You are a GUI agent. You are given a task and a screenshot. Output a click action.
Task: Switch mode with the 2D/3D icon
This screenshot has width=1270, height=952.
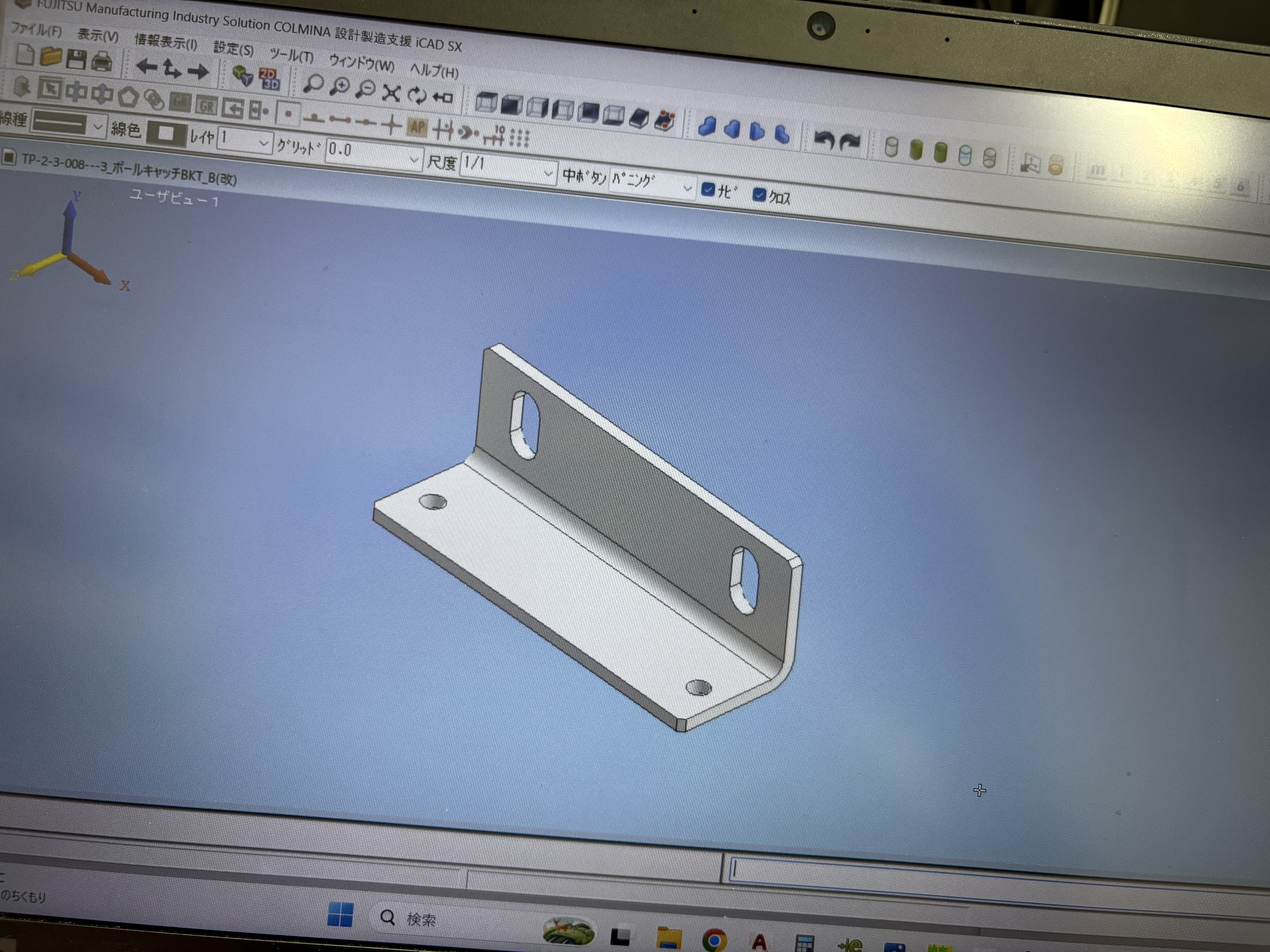pyautogui.click(x=269, y=79)
